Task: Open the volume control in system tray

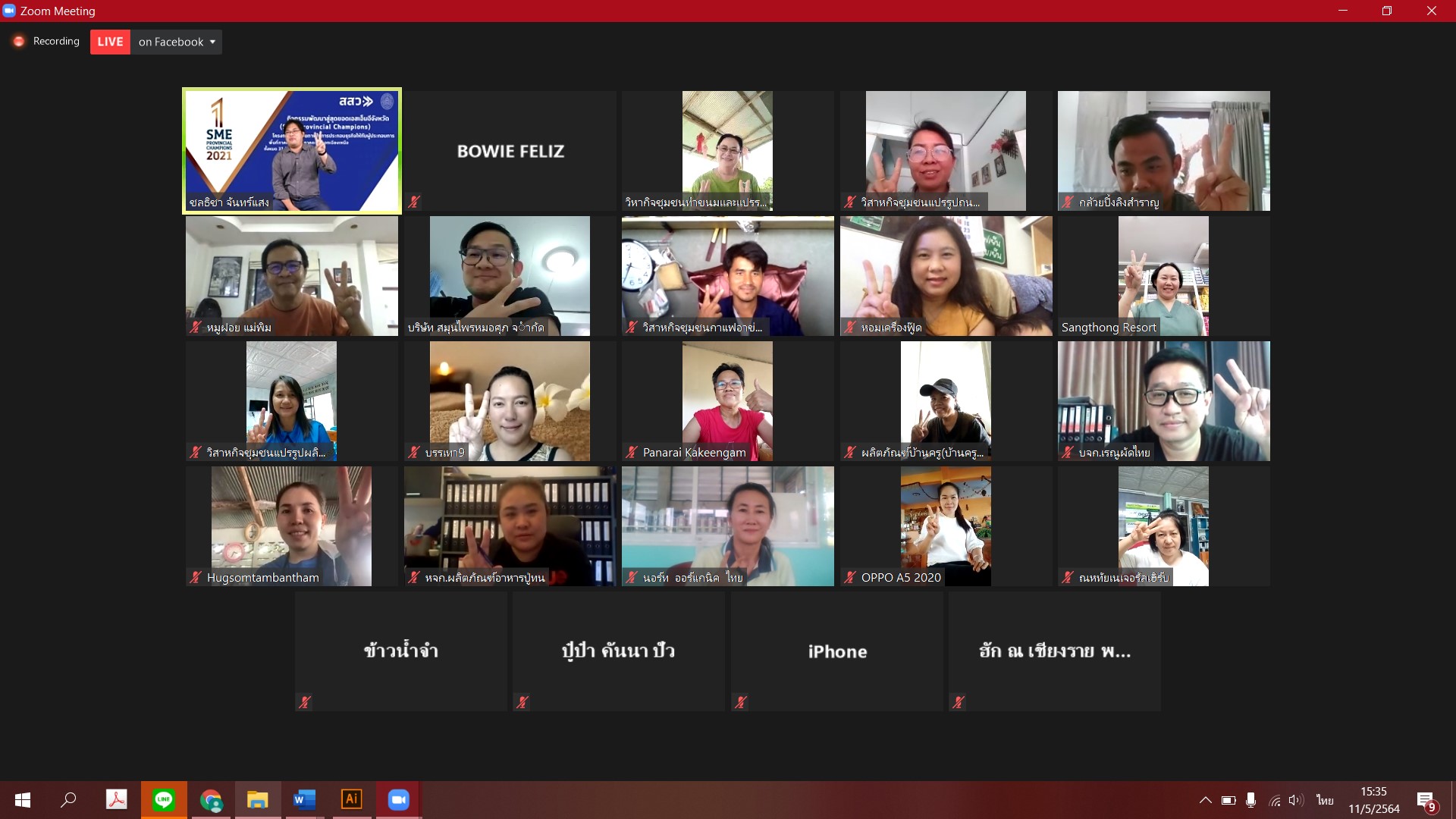Action: pos(1295,800)
